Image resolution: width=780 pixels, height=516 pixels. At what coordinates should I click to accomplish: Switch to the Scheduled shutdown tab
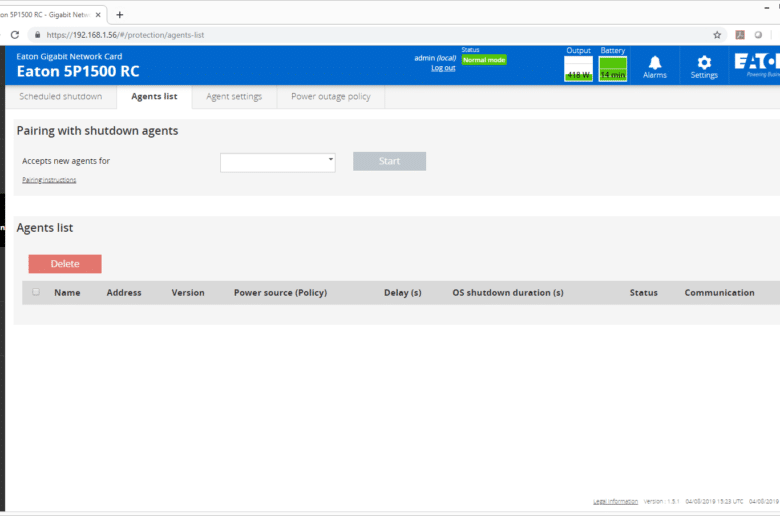coord(61,97)
